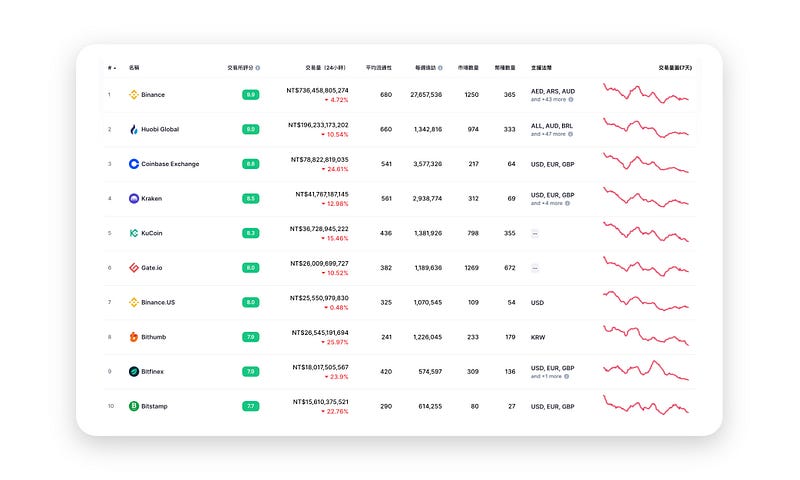
Task: Select the 'AED, ARS, AUD' fiat text
Action: click(553, 91)
